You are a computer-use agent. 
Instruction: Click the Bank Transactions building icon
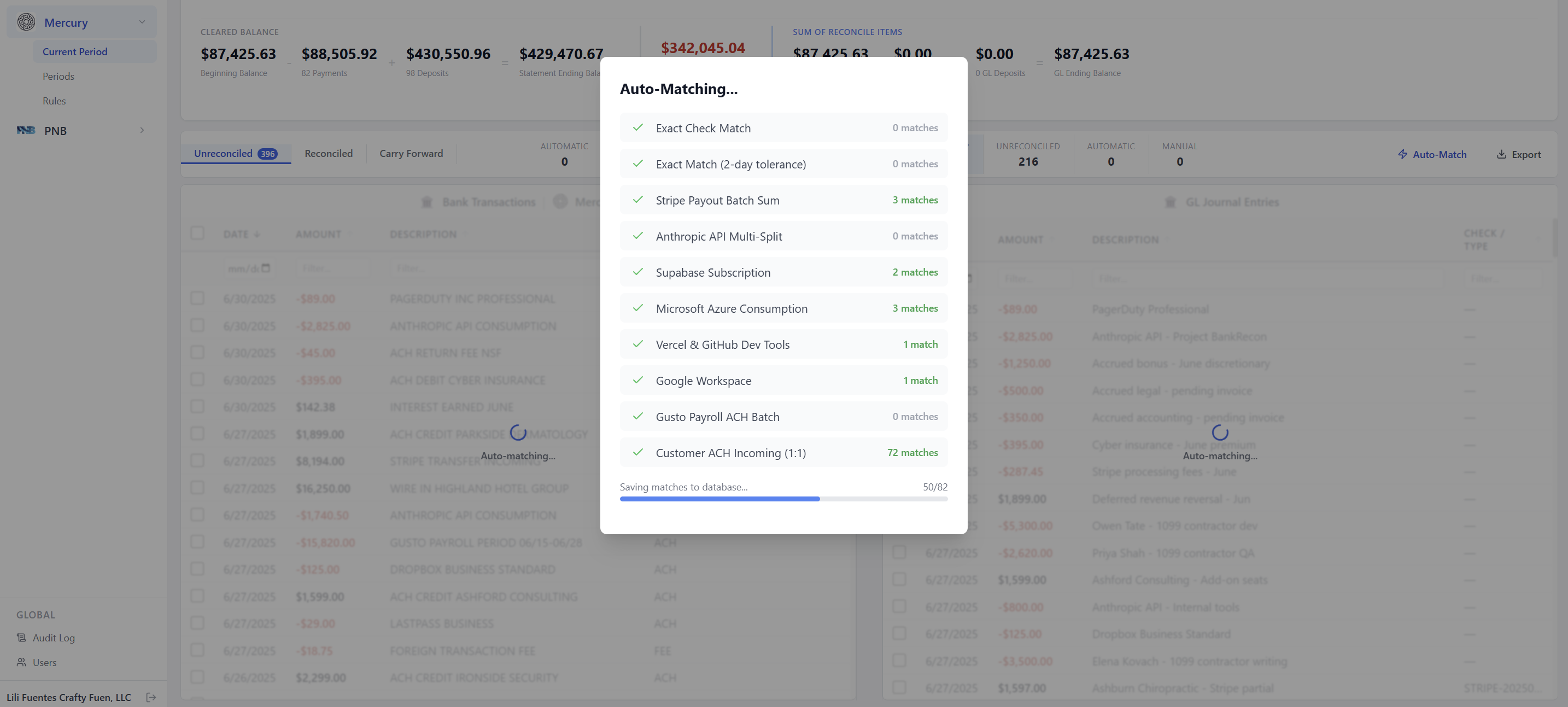click(x=426, y=202)
